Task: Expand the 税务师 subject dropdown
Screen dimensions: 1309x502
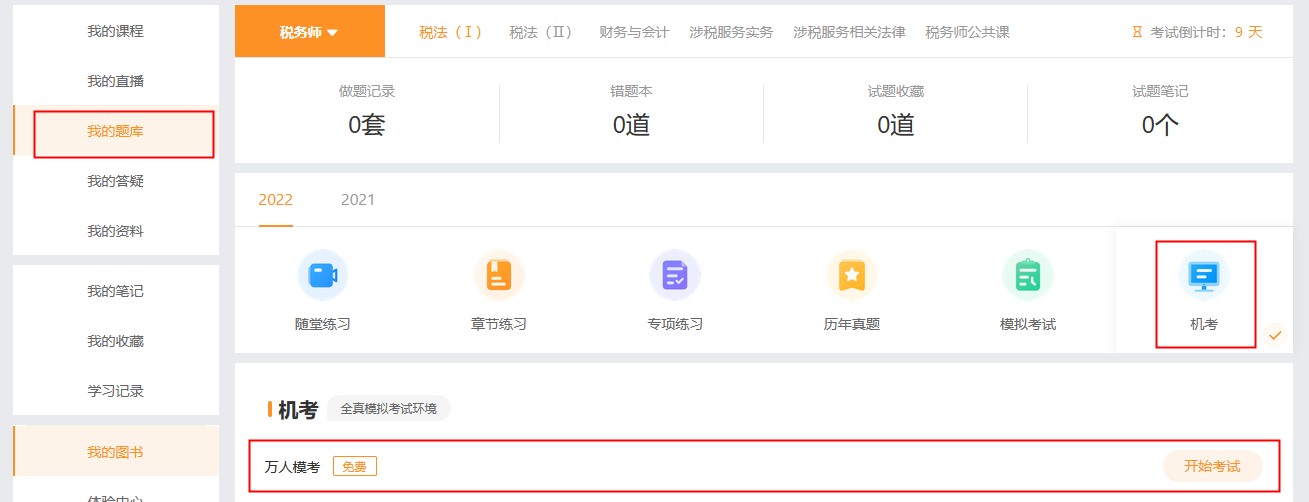Action: click(309, 32)
